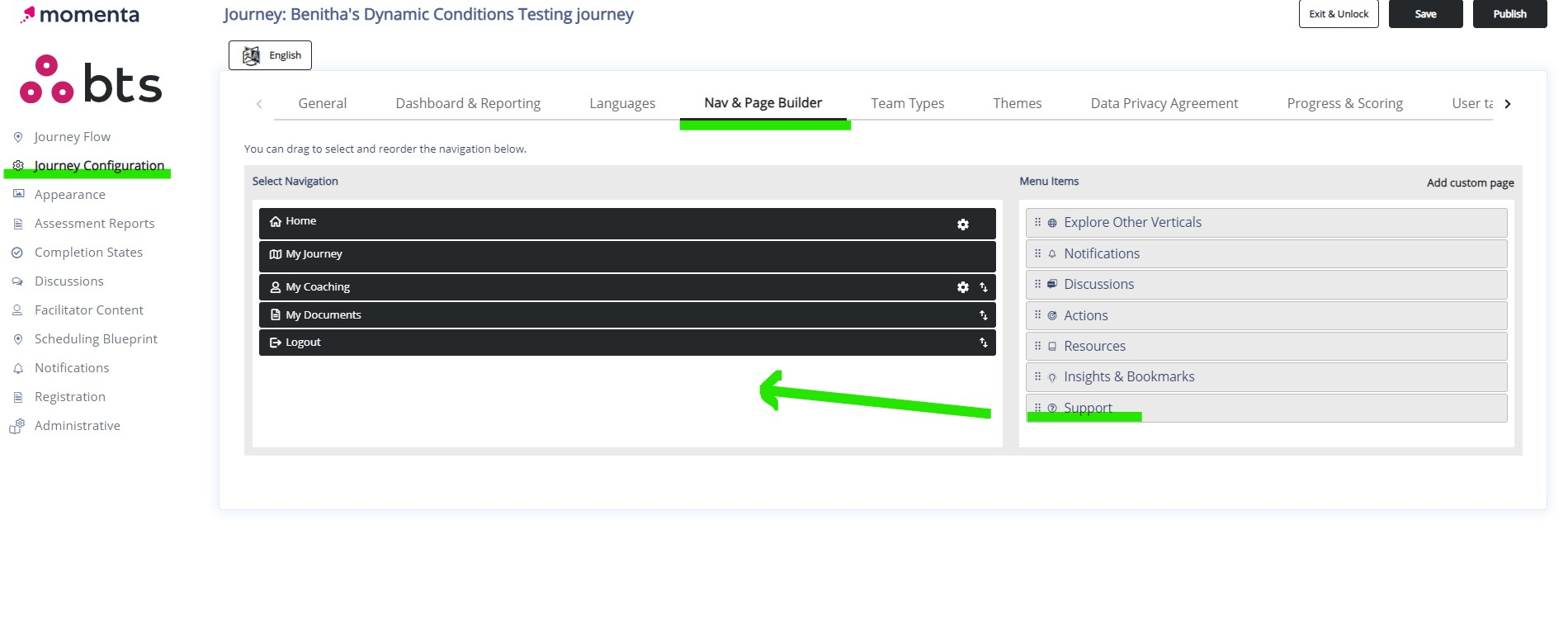This screenshot has width=1568, height=624.
Task: Open Registration in the sidebar
Action: 70,397
